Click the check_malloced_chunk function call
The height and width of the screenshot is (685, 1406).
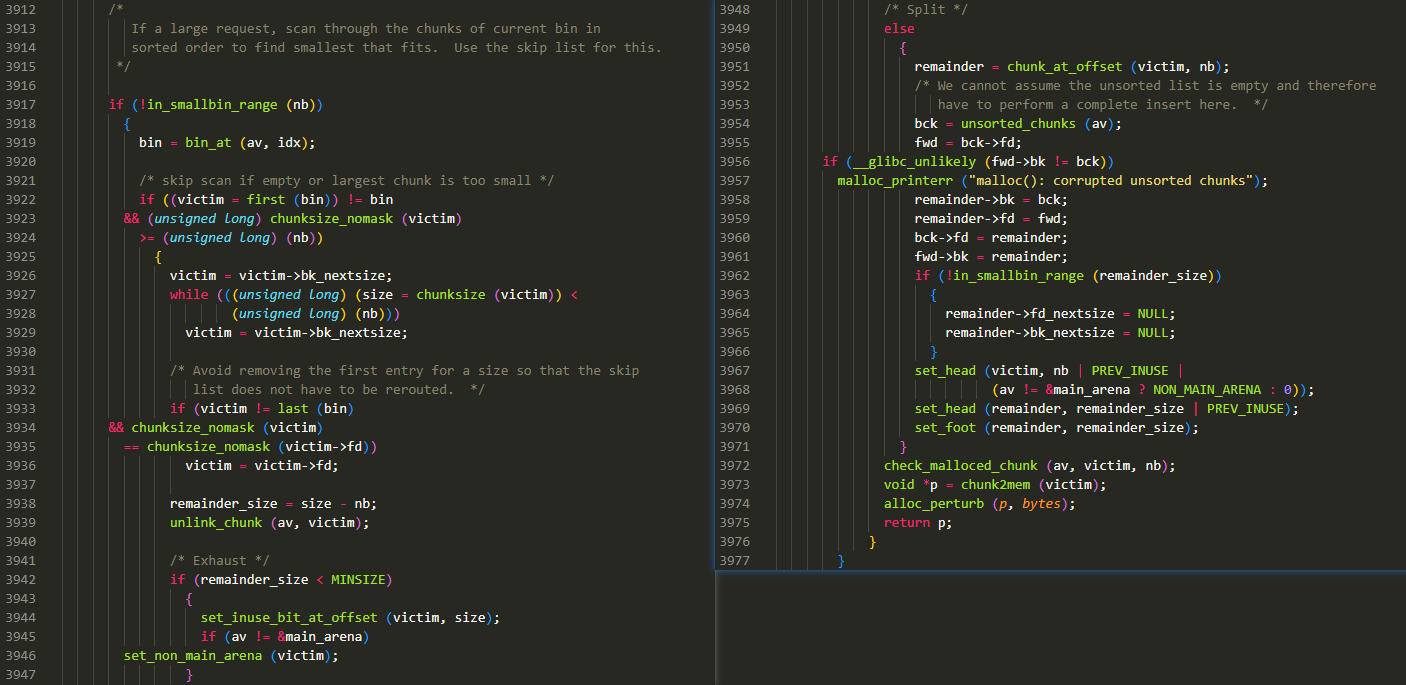pyautogui.click(x=960, y=466)
